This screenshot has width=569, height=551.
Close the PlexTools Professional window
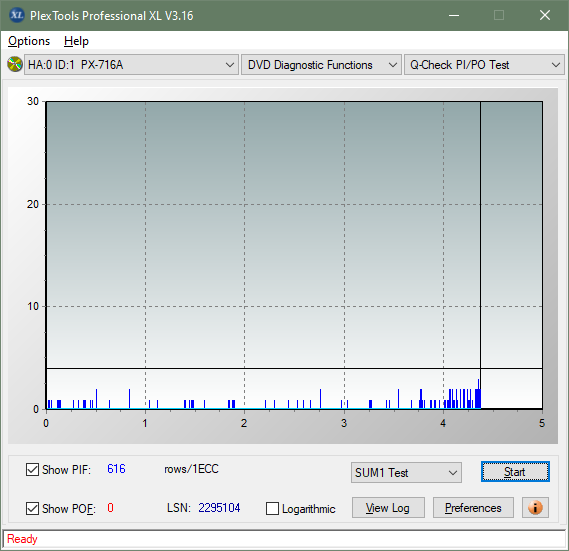coord(545,15)
